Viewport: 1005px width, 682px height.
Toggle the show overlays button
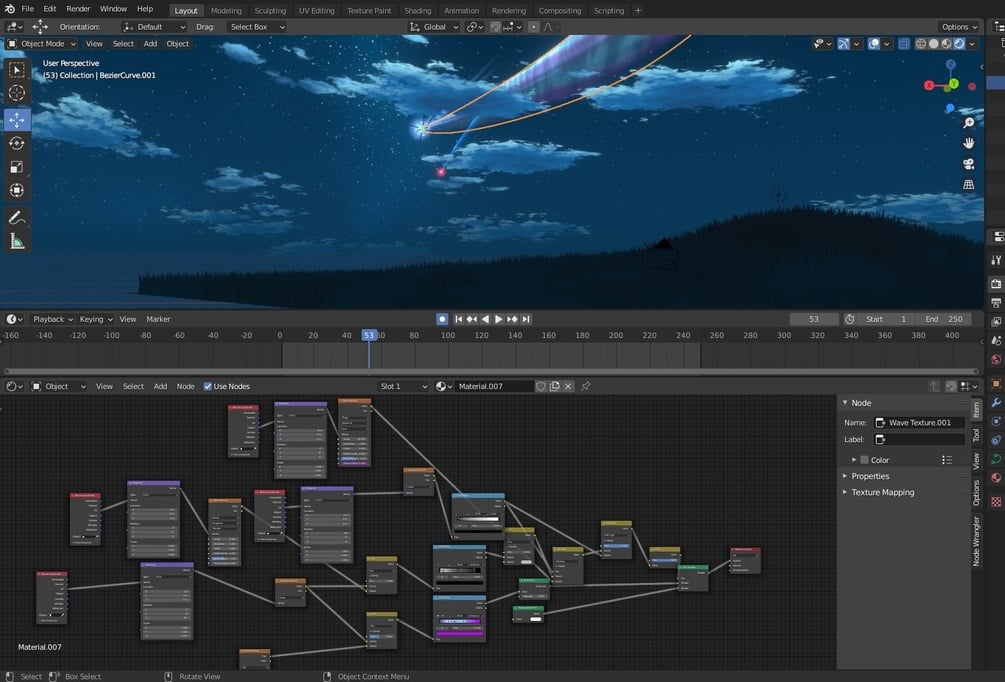click(x=874, y=44)
